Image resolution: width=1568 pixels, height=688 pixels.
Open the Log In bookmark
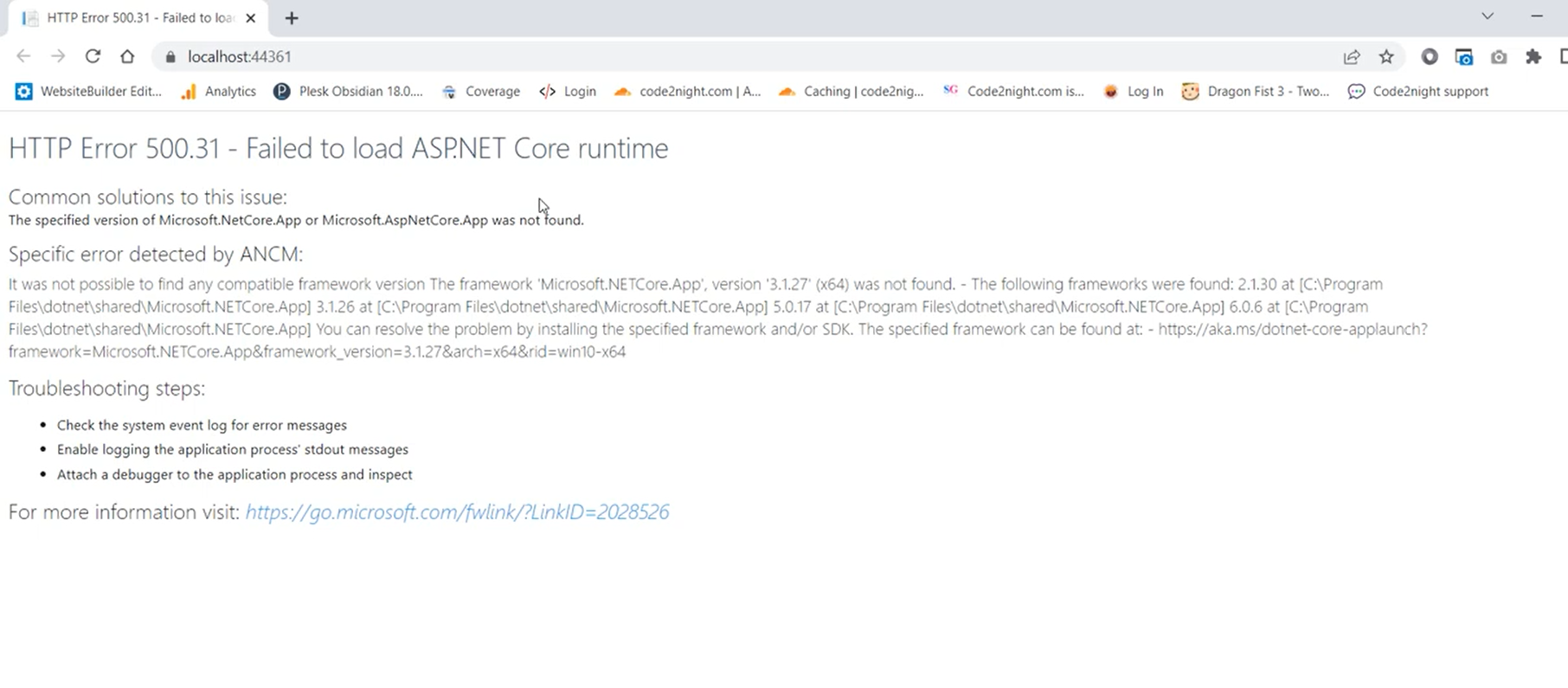tap(1134, 91)
